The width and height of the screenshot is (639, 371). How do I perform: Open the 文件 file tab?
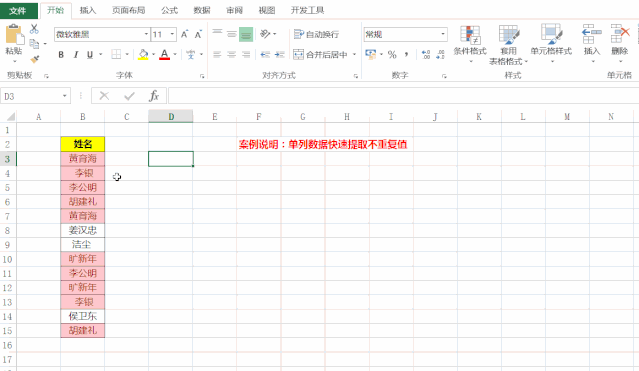(x=18, y=11)
